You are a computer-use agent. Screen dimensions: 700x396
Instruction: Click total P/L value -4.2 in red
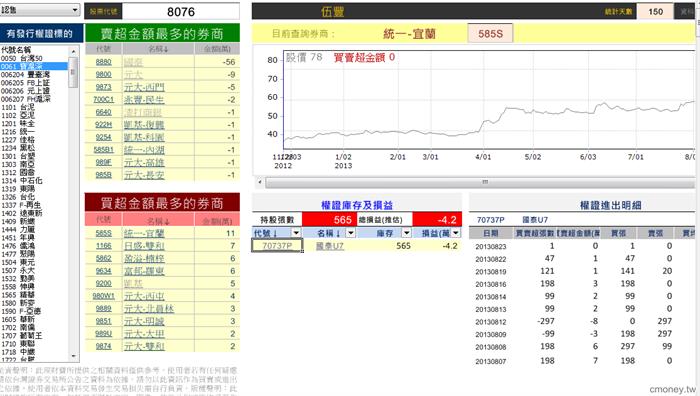pyautogui.click(x=437, y=220)
